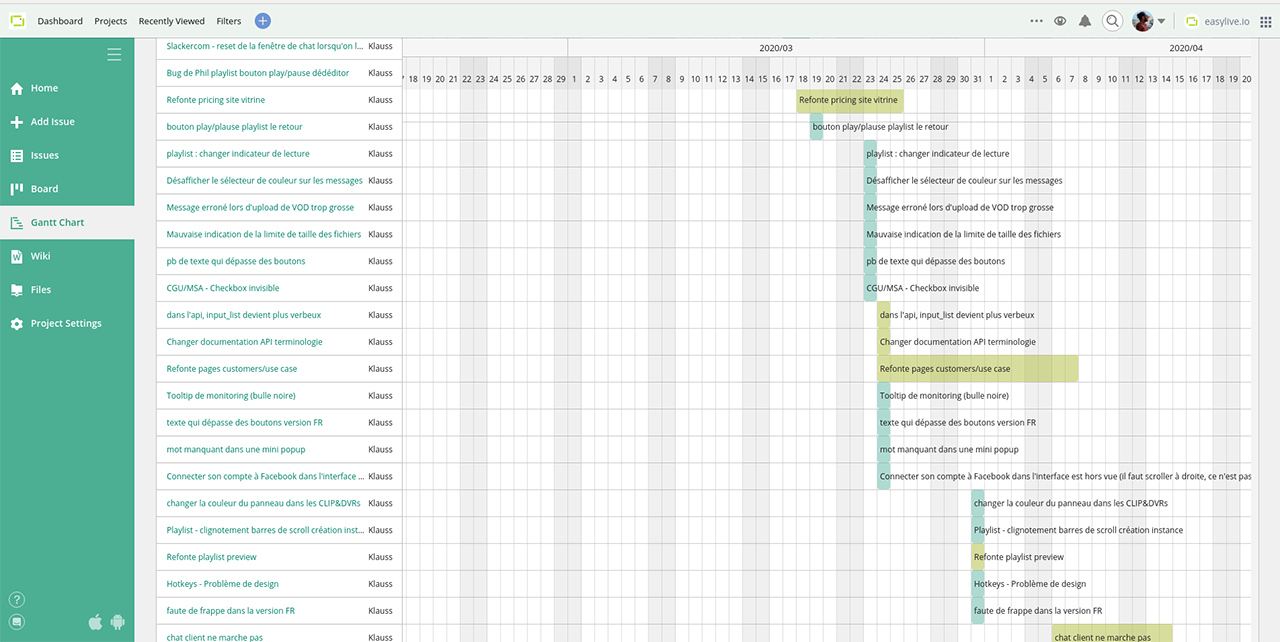
Task: Click the Apple download icon at sidebar bottom
Action: click(x=95, y=621)
